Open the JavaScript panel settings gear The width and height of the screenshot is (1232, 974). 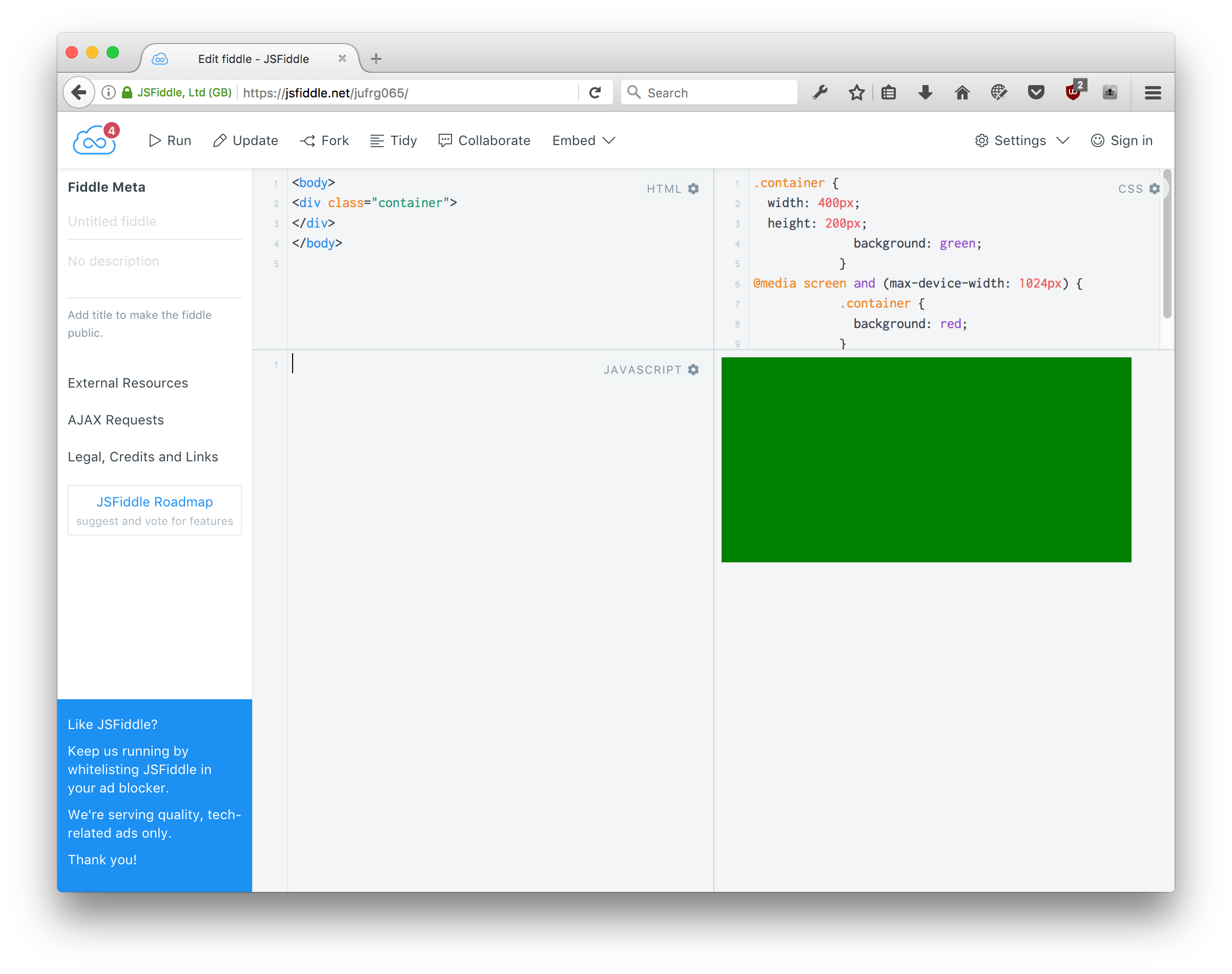(x=693, y=370)
